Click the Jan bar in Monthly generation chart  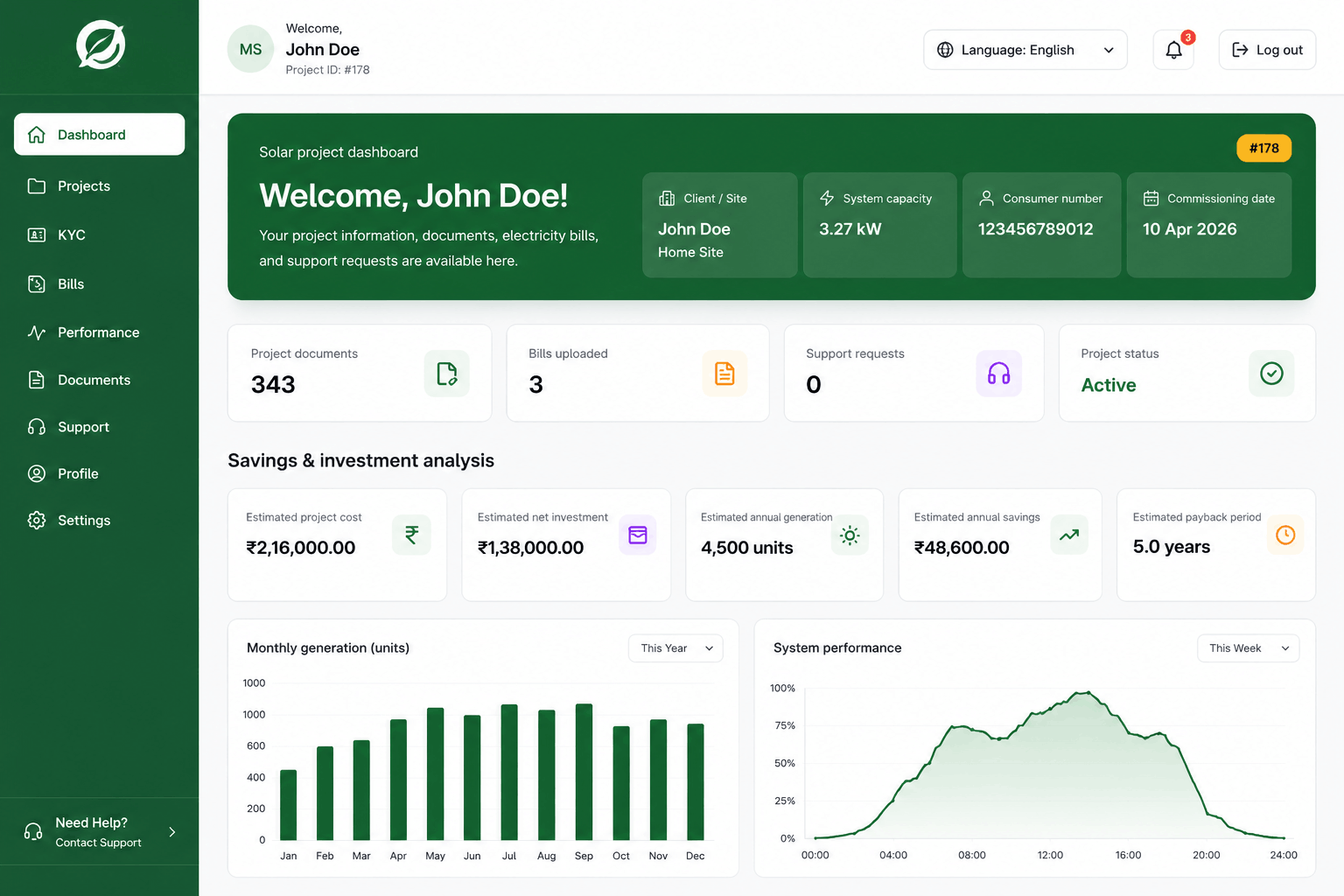(x=288, y=805)
